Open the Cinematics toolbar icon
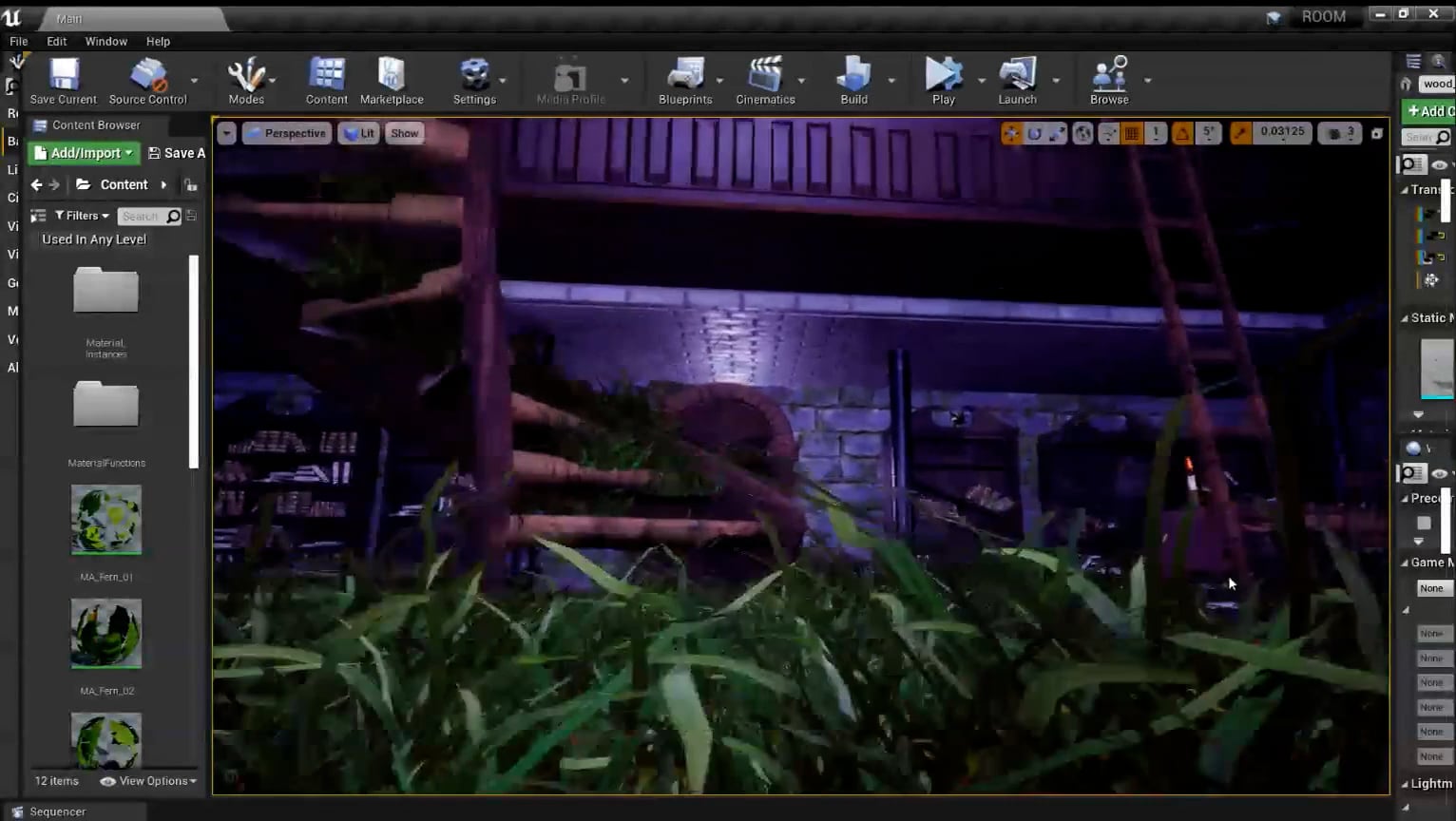This screenshot has height=821, width=1456. pos(765,80)
